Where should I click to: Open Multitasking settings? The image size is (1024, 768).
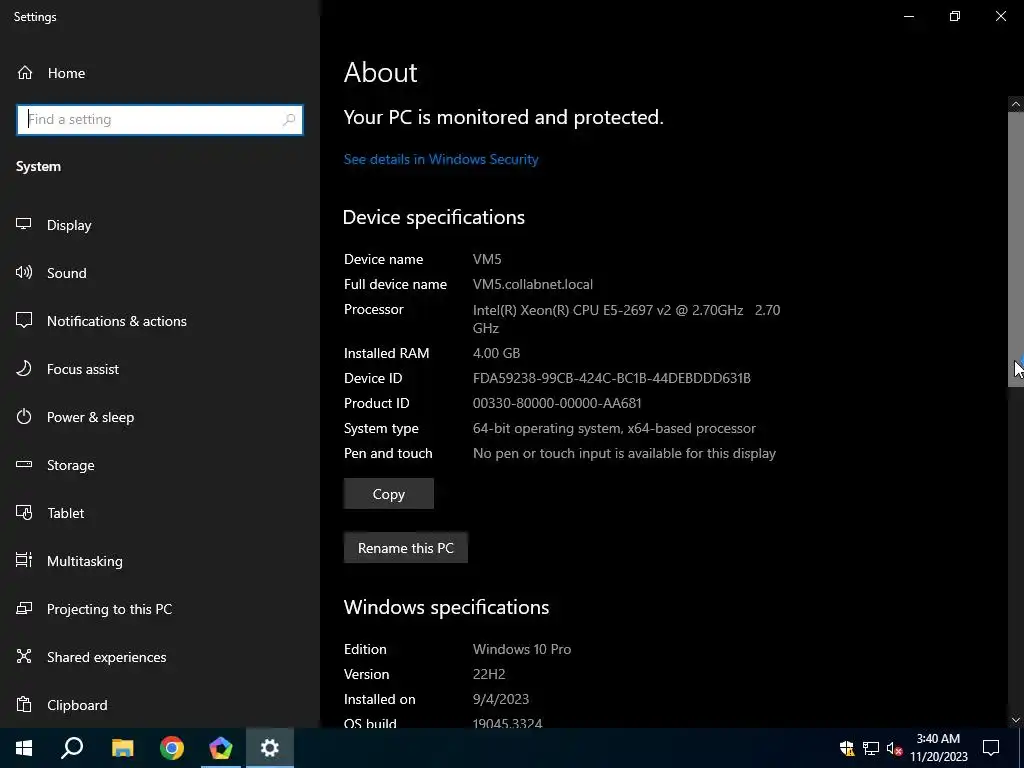click(160, 561)
